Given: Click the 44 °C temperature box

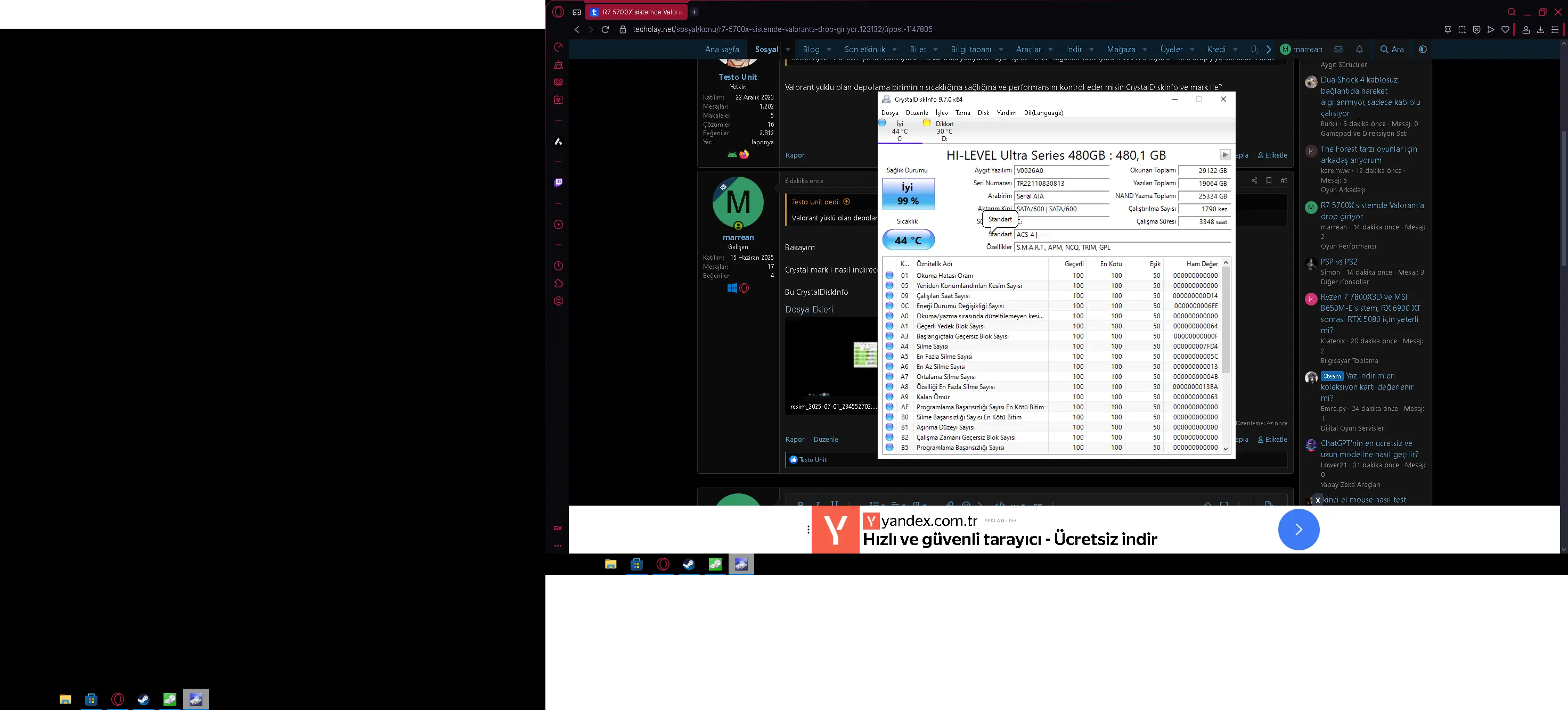Looking at the screenshot, I should click(x=908, y=241).
